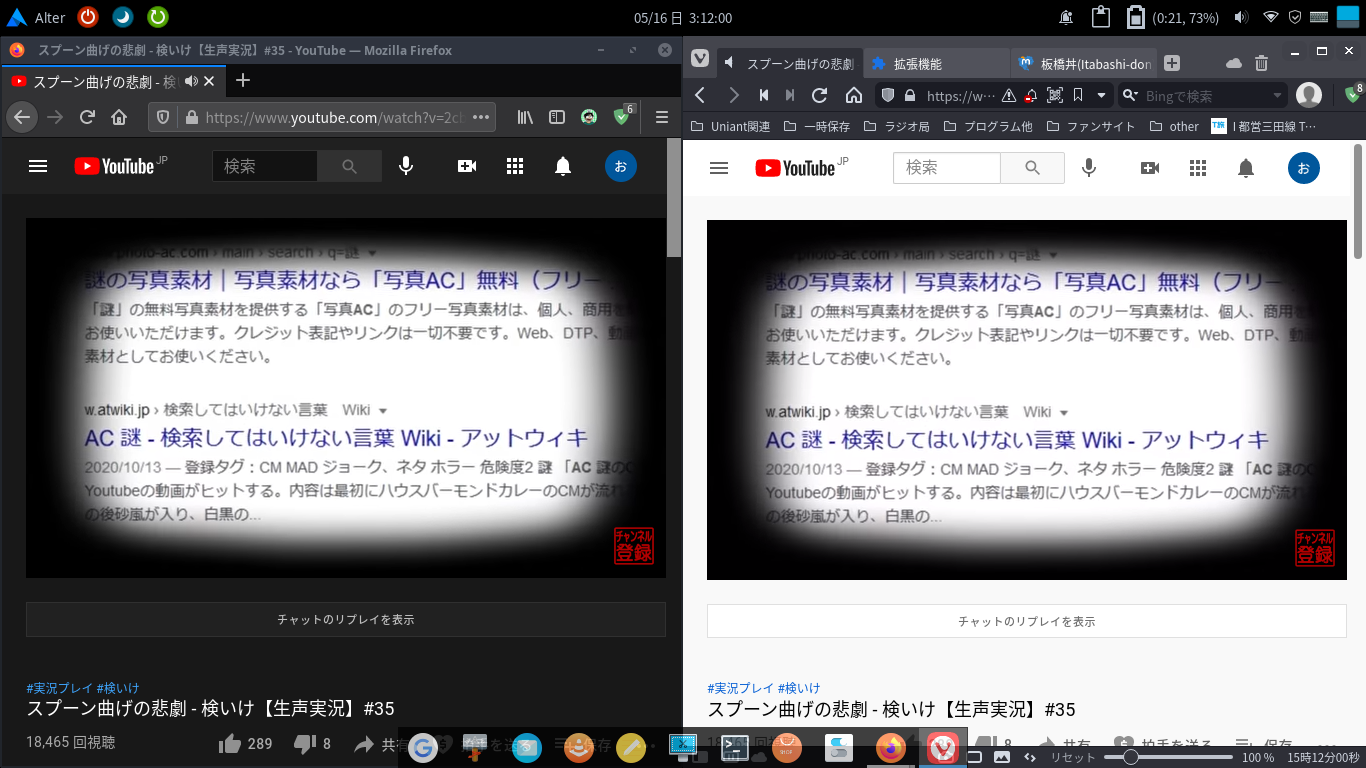Open Firefox hamburger application menu

pyautogui.click(x=661, y=118)
